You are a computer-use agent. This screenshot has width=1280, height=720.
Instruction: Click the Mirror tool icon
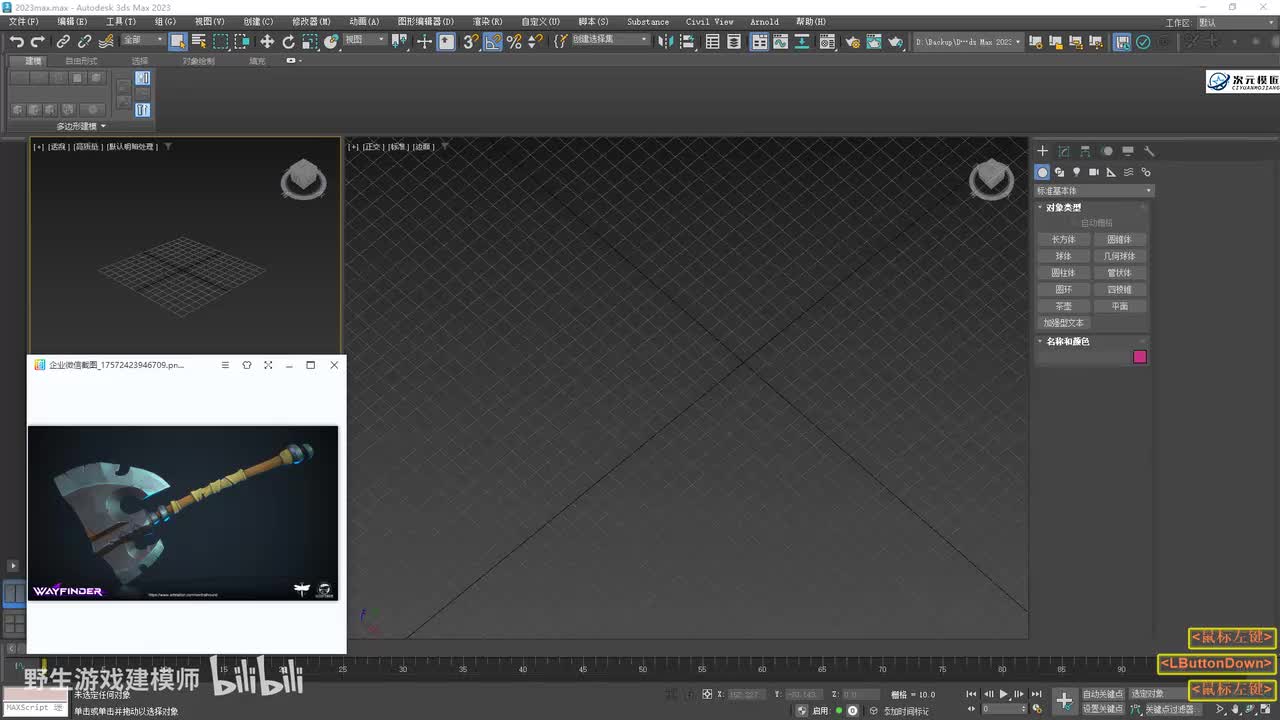click(x=665, y=41)
